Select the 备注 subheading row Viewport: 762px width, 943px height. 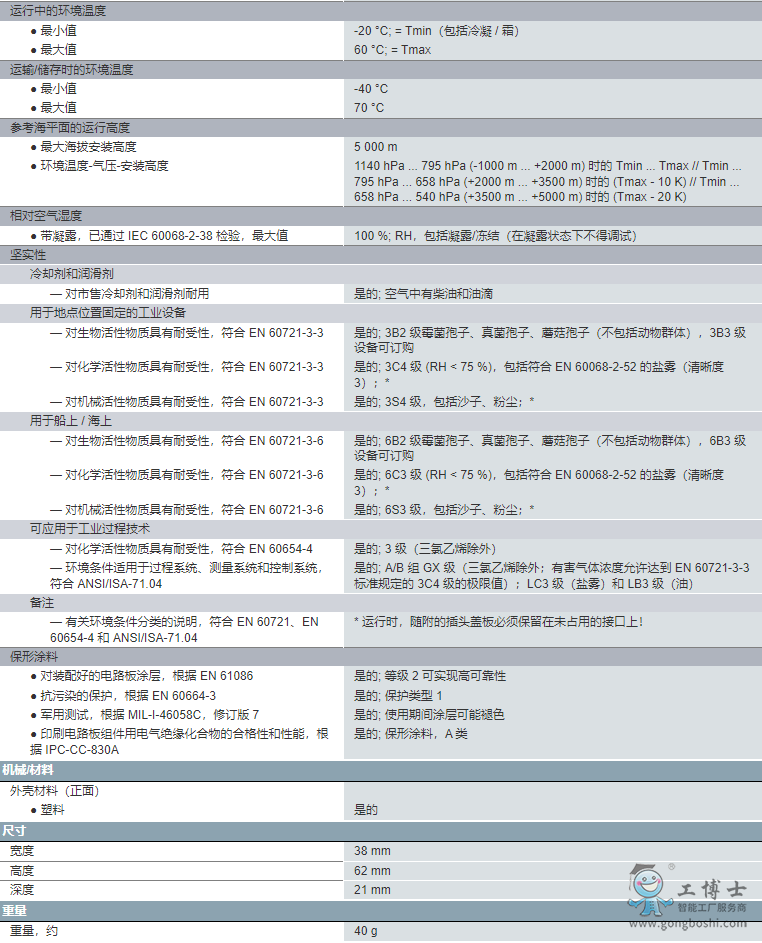[42, 603]
